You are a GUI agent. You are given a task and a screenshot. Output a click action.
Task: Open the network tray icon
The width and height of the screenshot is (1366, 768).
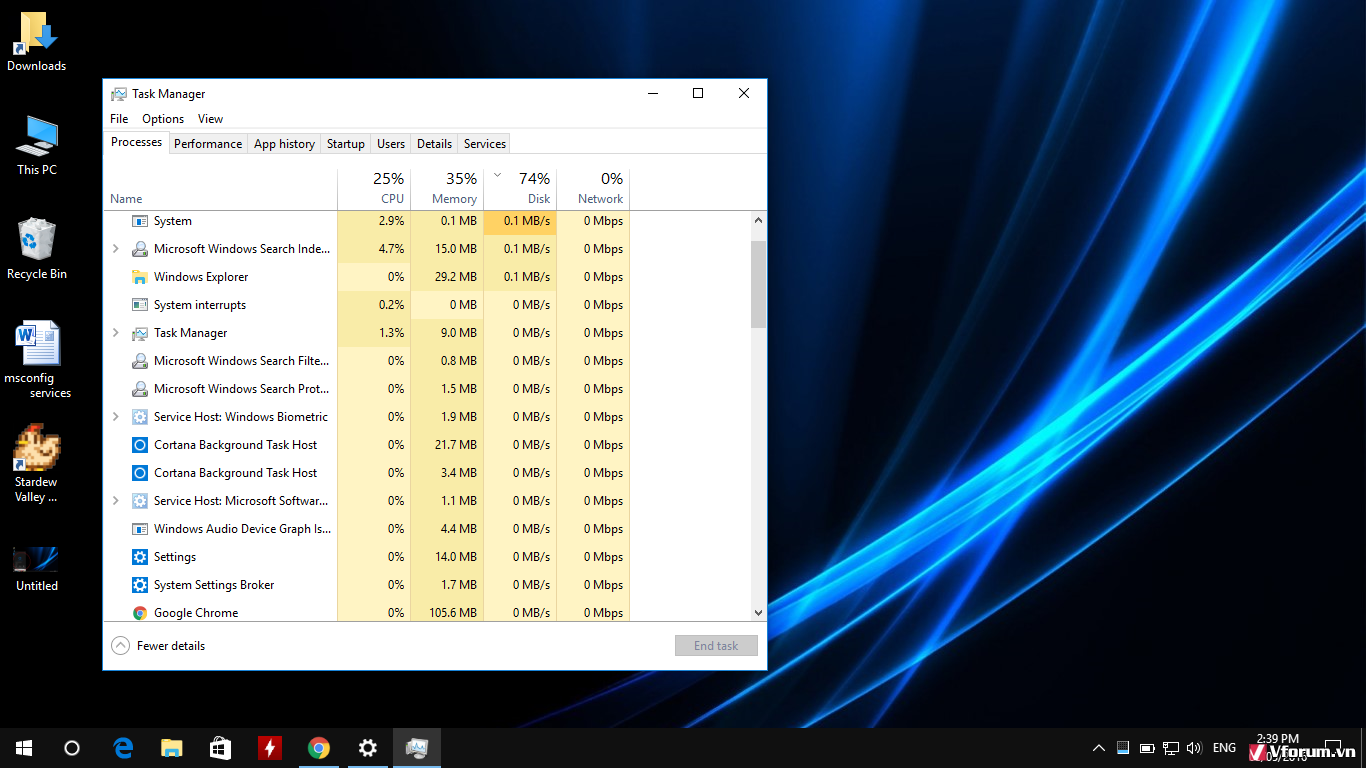click(1171, 748)
